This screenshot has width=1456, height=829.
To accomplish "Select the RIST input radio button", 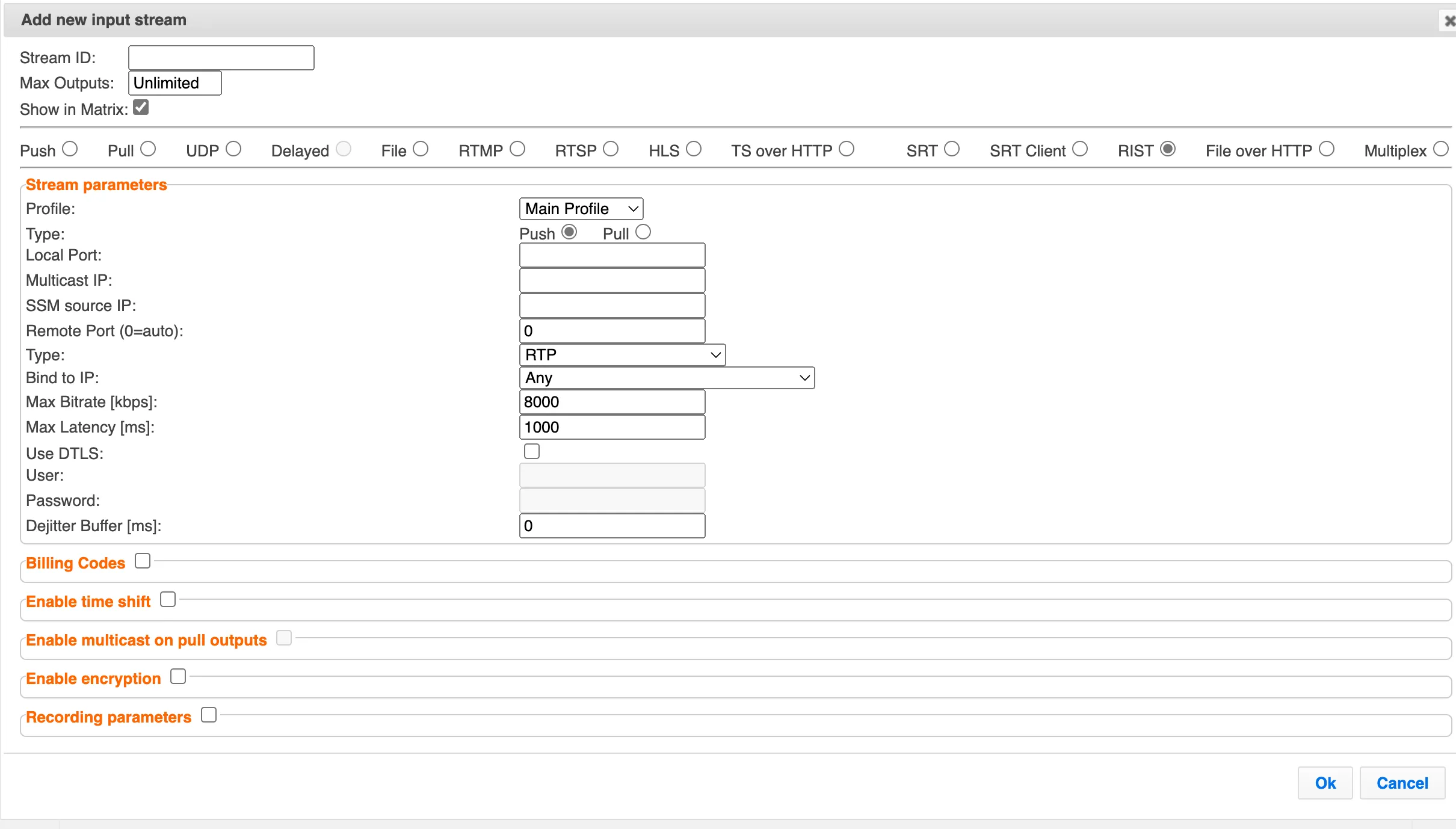I will point(1168,149).
